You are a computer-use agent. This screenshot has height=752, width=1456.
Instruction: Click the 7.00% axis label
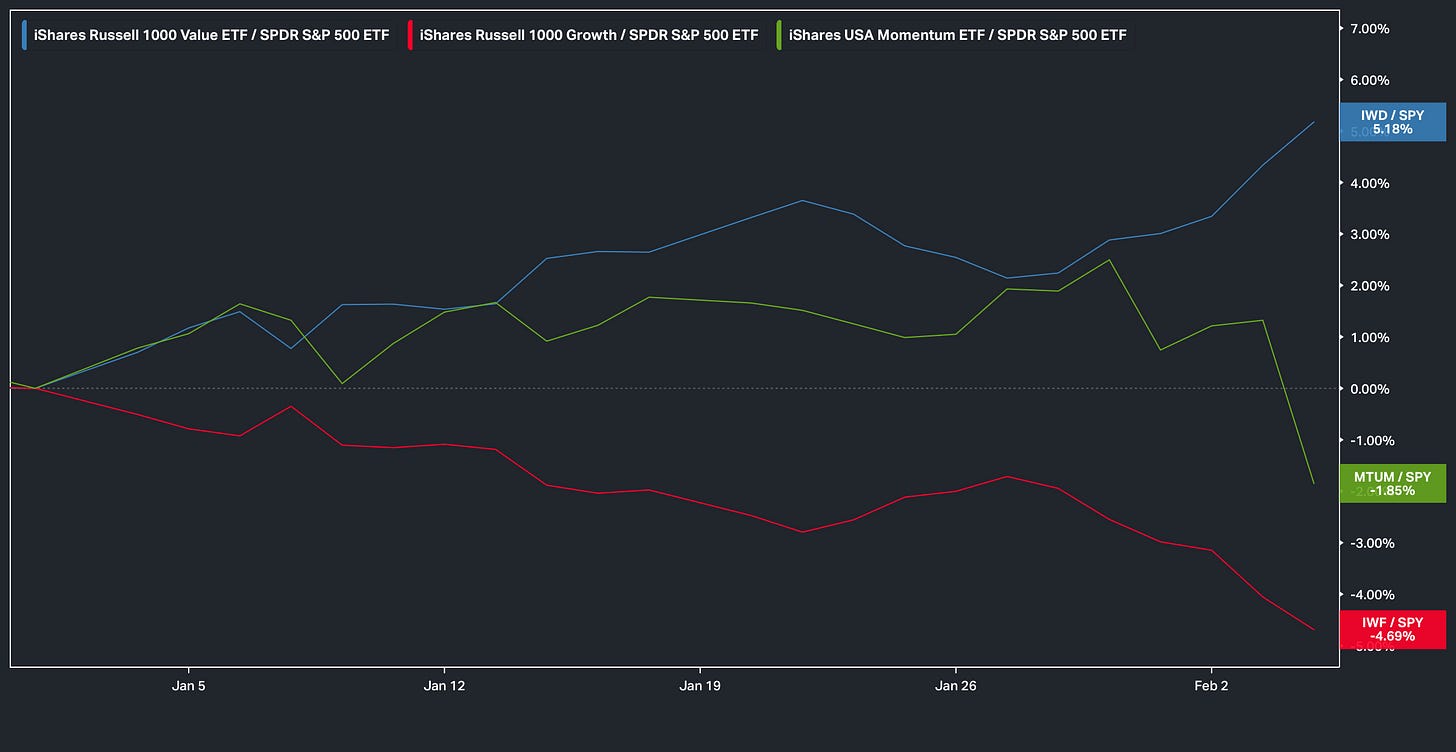click(1369, 29)
